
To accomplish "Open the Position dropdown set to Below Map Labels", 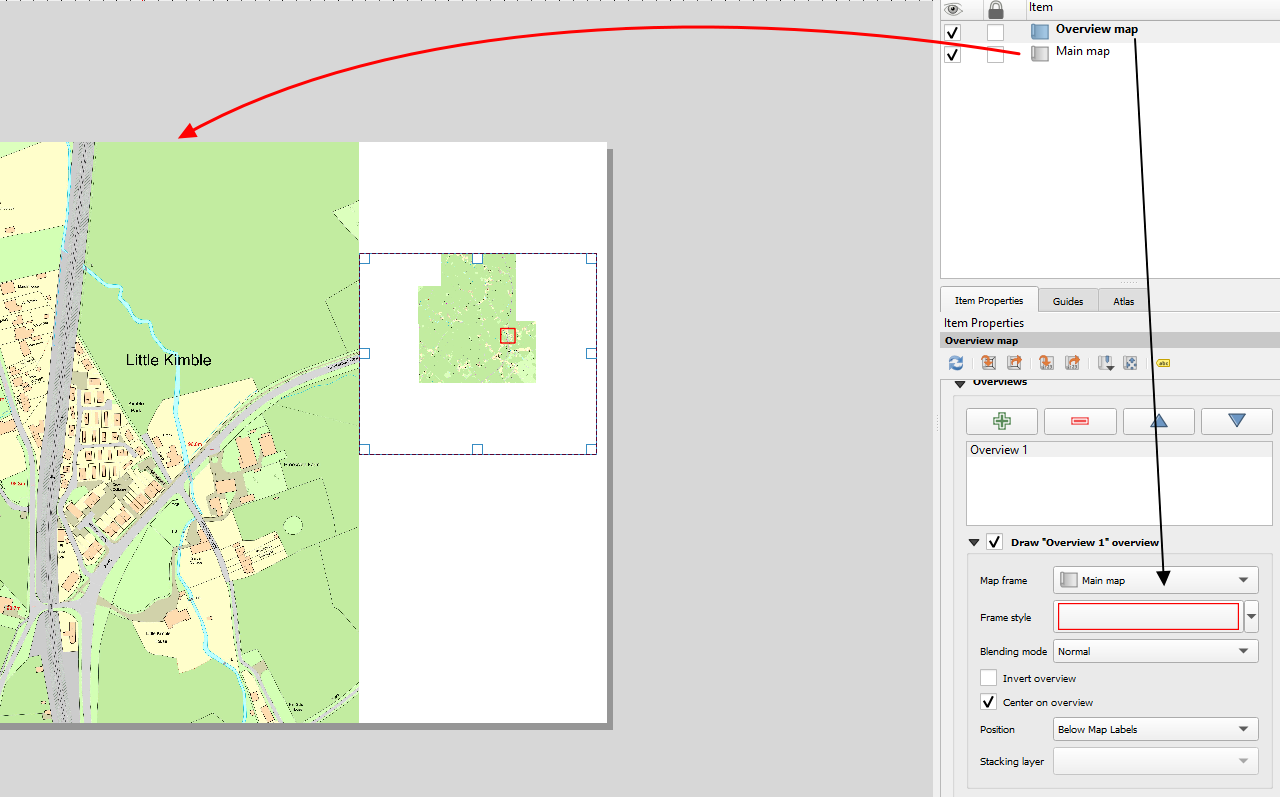I will 1155,729.
